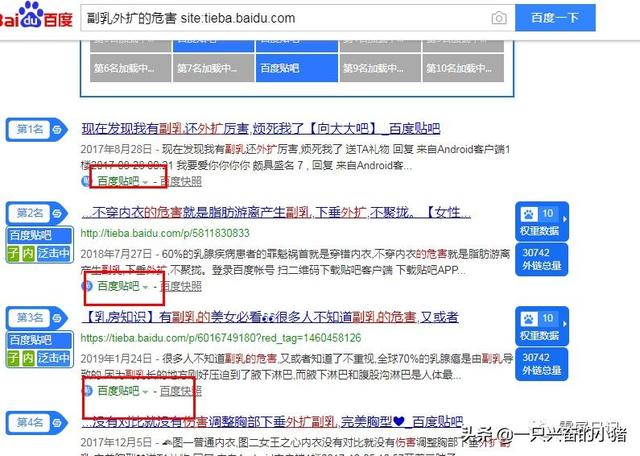Open result 不穿内衣的危害就是脂肪游离产生副乳
The image size is (640, 456).
click(x=276, y=212)
